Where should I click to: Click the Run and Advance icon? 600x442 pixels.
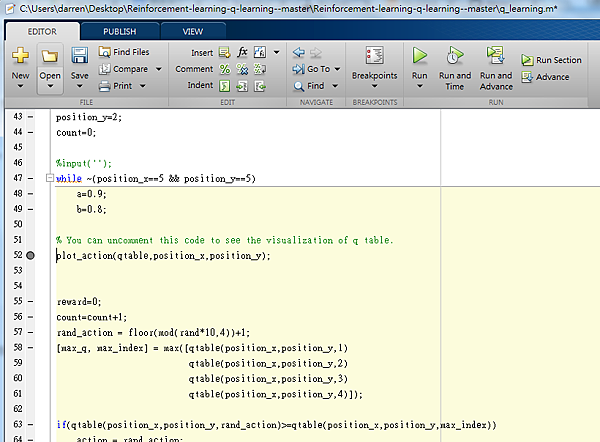pos(495,56)
